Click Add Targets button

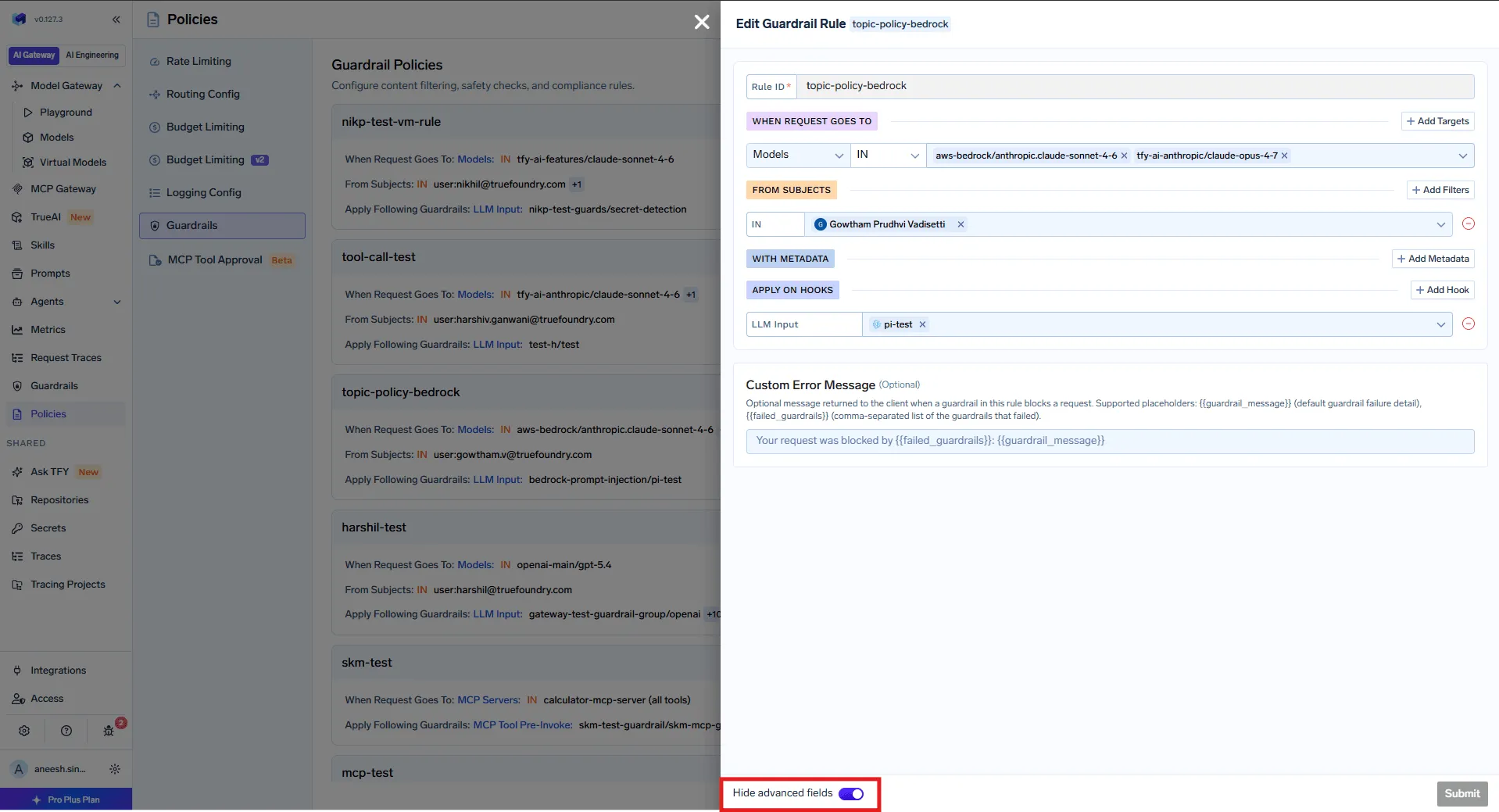(x=1437, y=121)
